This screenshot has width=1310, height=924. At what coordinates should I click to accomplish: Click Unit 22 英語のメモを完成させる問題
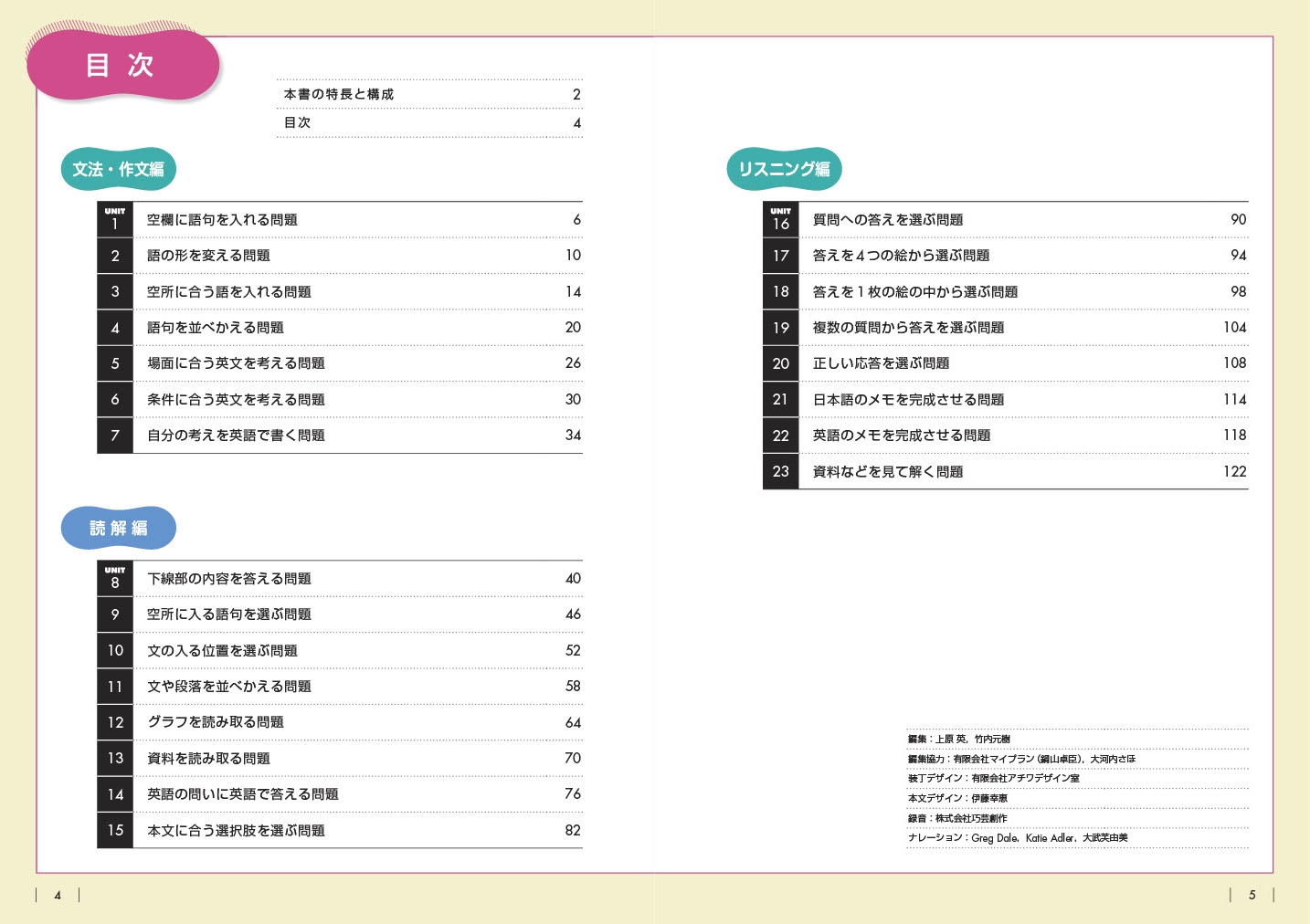coord(1006,436)
